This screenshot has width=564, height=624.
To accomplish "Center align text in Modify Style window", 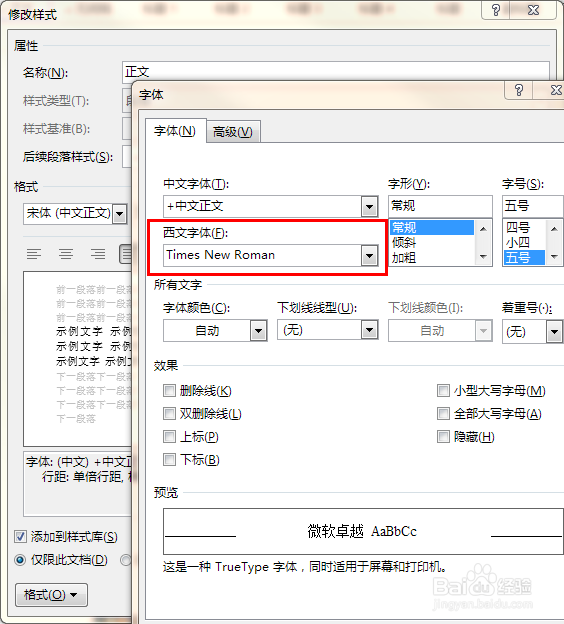I will 66,254.
